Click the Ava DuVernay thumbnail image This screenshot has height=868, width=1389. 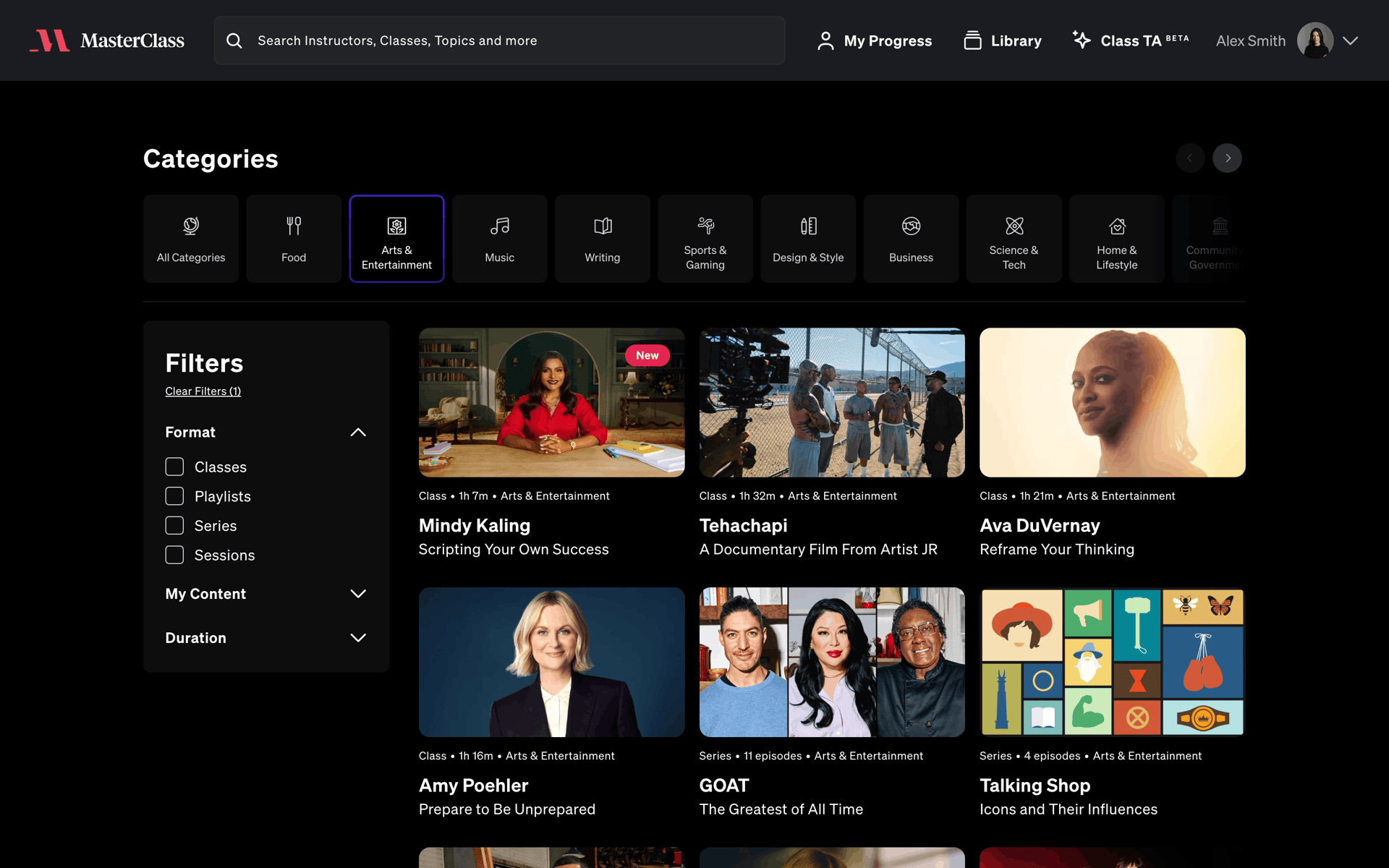coord(1112,403)
